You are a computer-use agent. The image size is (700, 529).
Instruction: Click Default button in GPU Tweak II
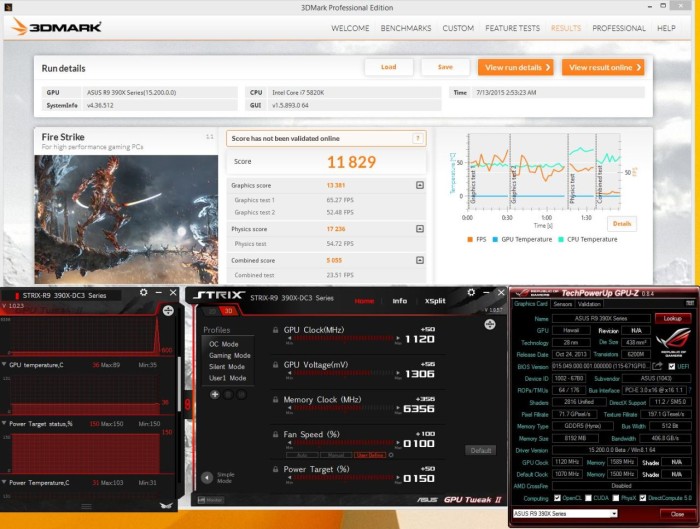tap(480, 450)
